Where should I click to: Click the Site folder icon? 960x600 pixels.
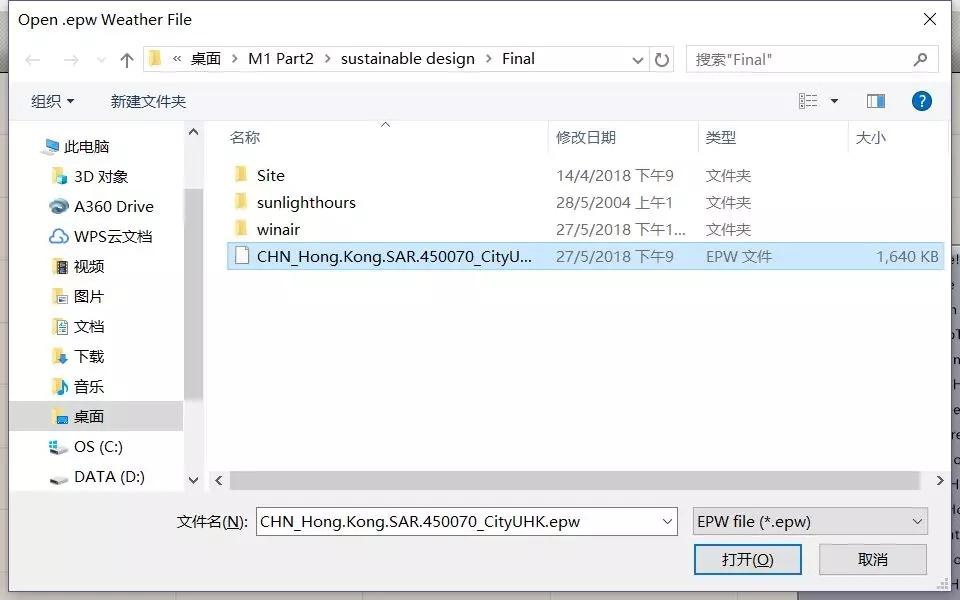coord(241,174)
